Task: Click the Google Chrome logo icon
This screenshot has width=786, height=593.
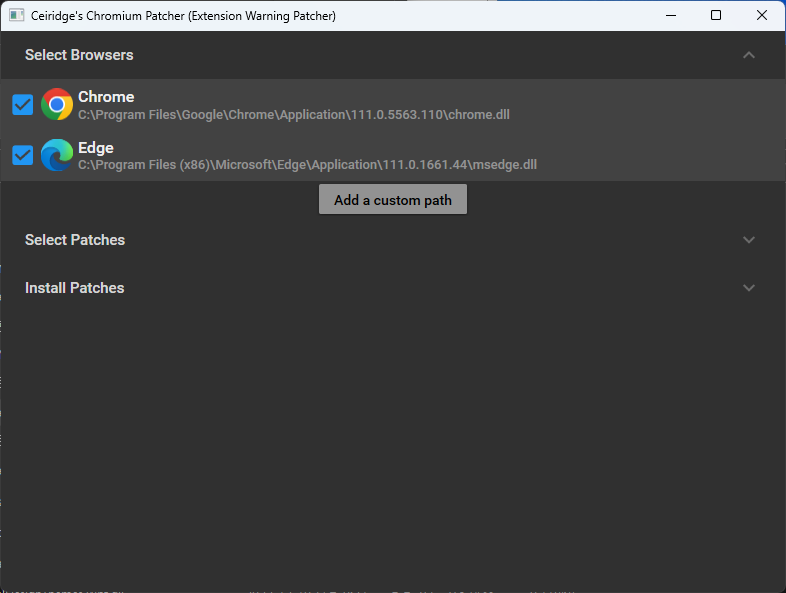Action: tap(57, 104)
